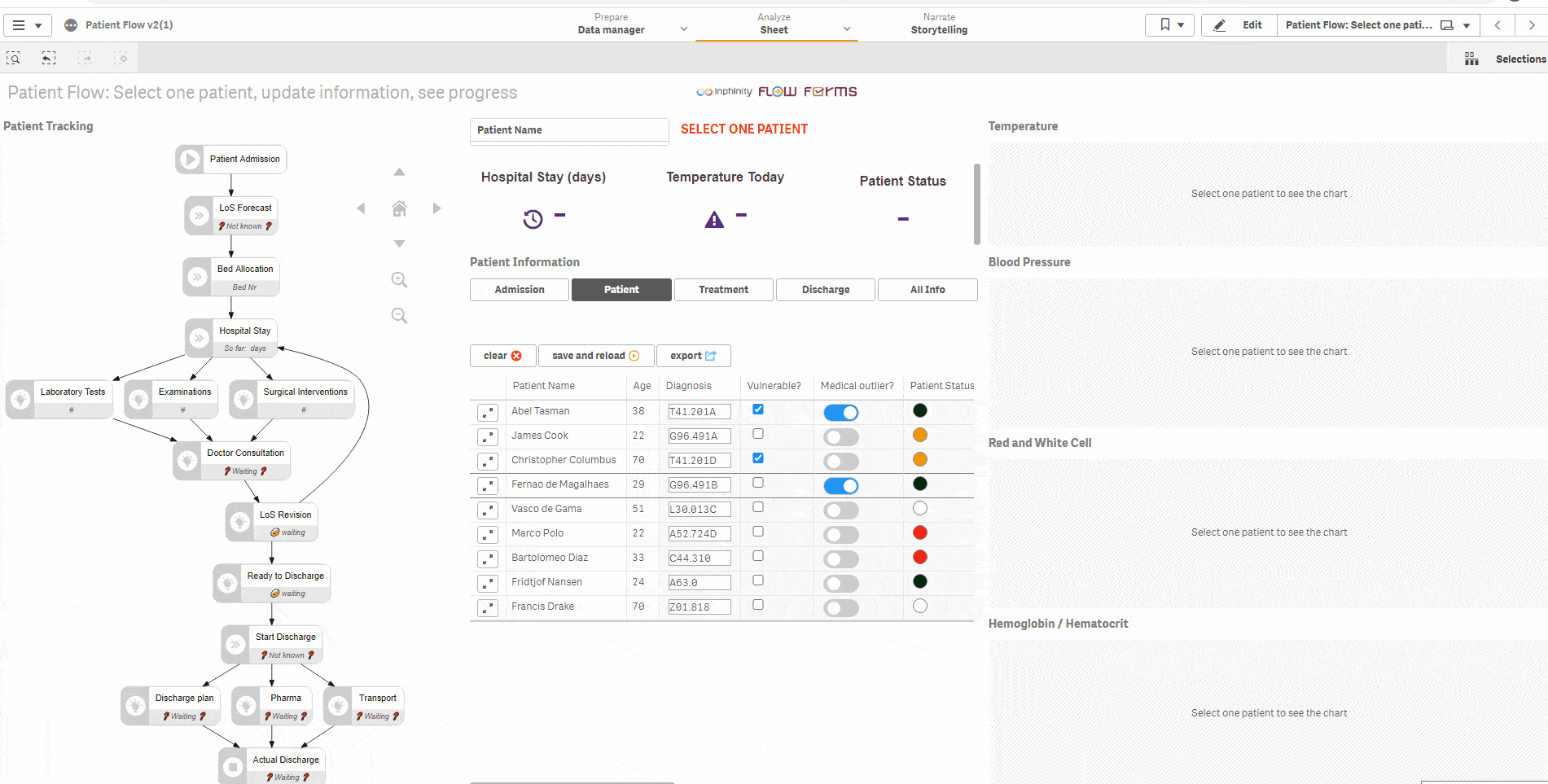The height and width of the screenshot is (784, 1548).
Task: Switch to the All Info tab
Action: point(927,290)
